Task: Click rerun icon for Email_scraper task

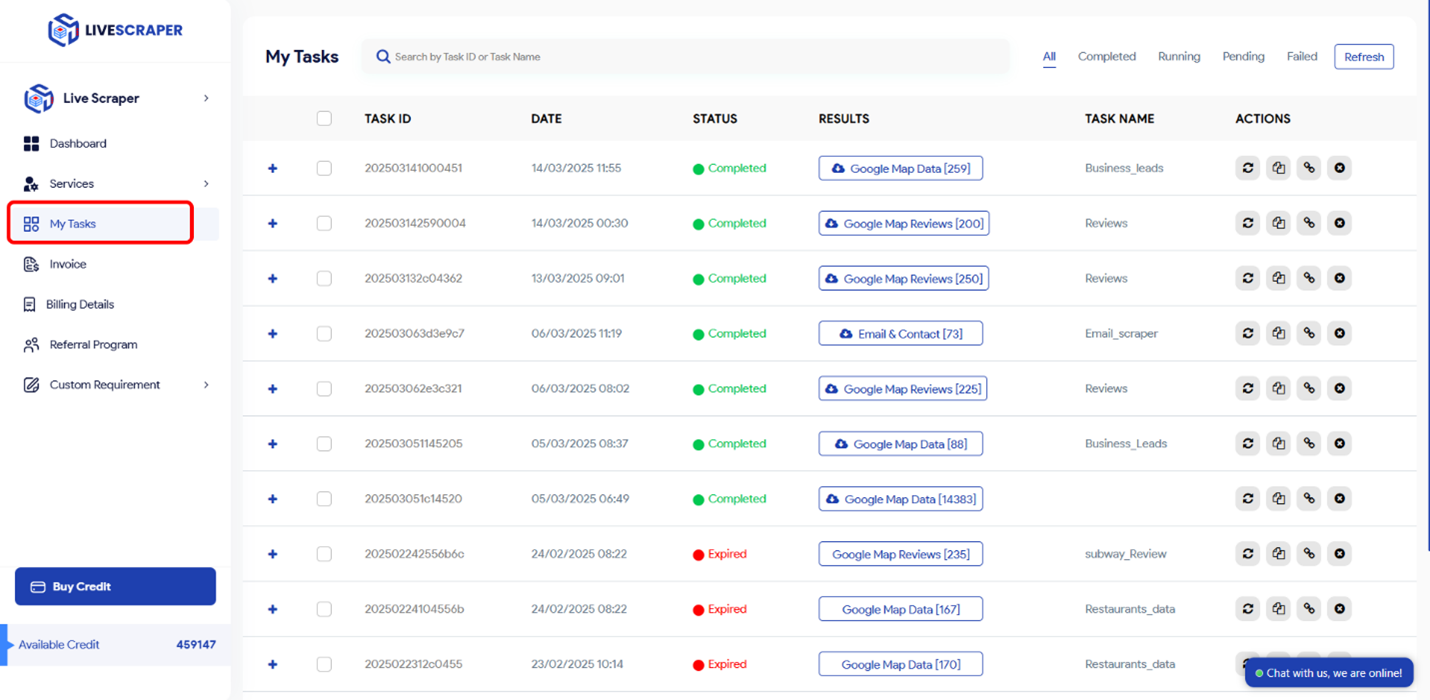Action: (x=1247, y=333)
